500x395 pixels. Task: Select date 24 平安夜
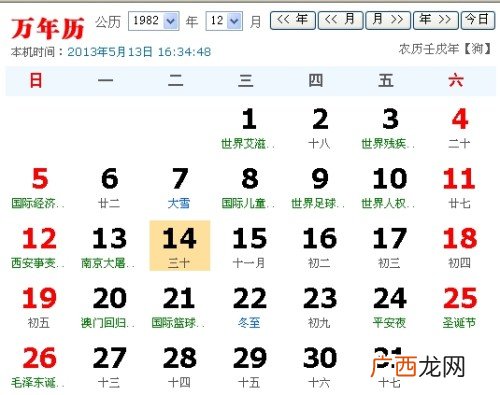389,307
